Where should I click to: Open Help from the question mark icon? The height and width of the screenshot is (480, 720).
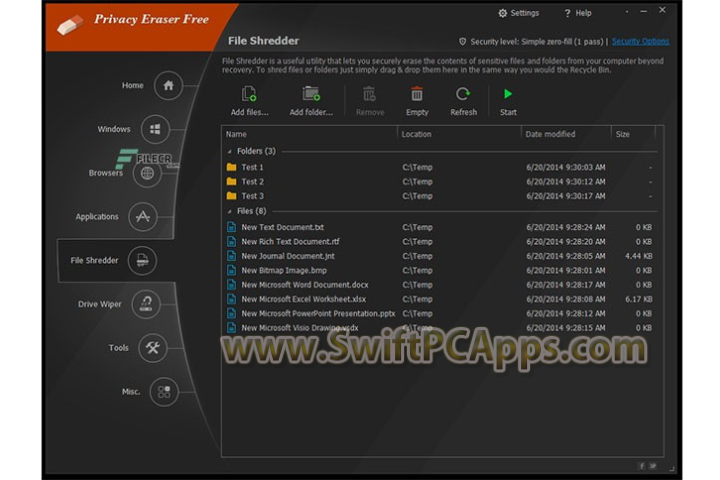(x=568, y=13)
